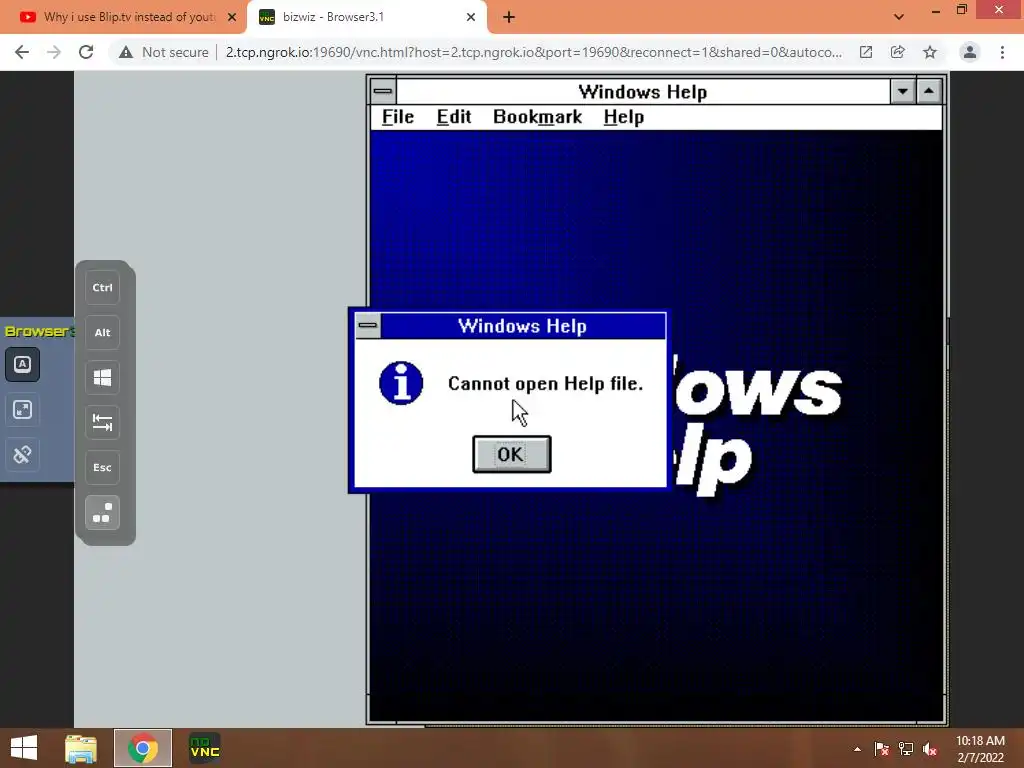Maximize Windows Help with the up arrow button
The image size is (1024, 768).
point(929,91)
